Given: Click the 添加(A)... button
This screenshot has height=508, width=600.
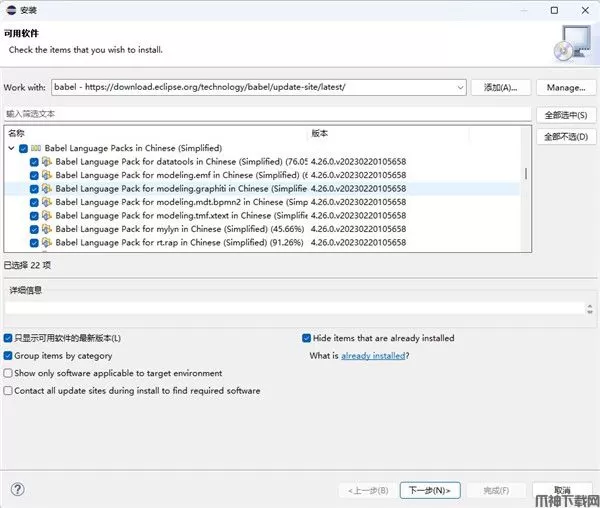Looking at the screenshot, I should tap(501, 88).
